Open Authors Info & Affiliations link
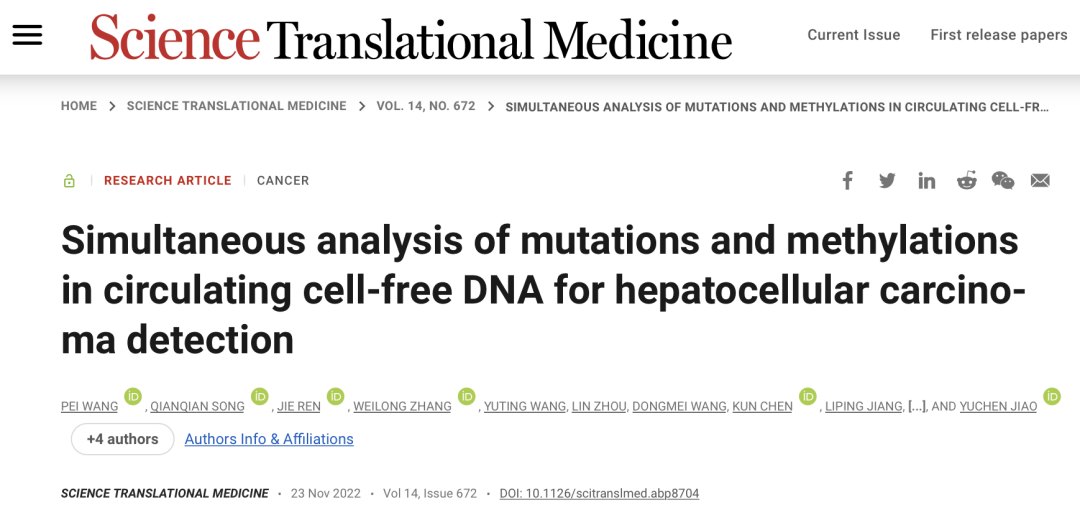This screenshot has width=1080, height=510. tap(269, 439)
